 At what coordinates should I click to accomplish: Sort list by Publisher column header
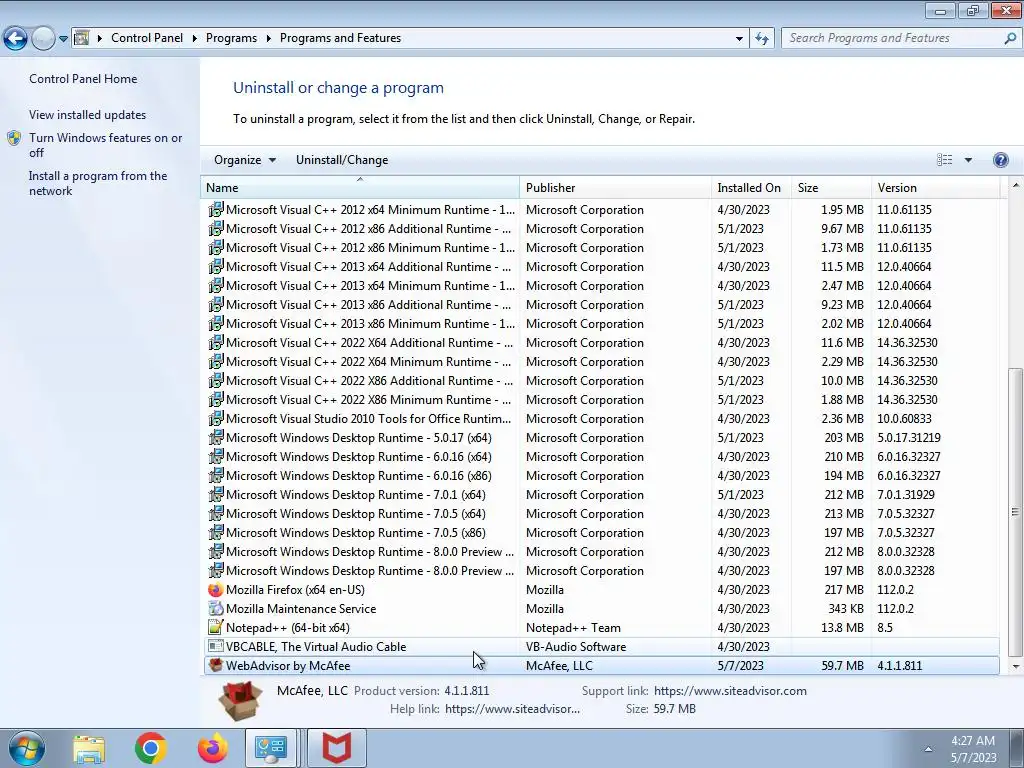[615, 187]
